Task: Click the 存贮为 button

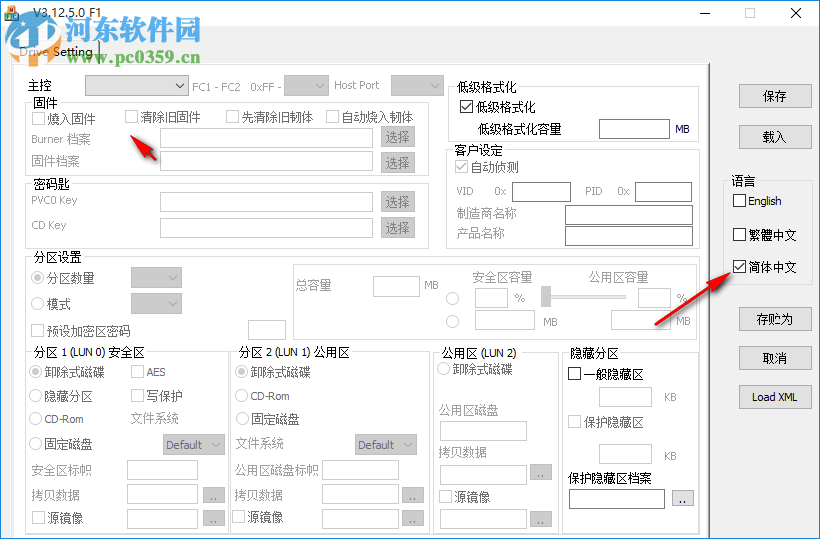Action: pos(775,319)
